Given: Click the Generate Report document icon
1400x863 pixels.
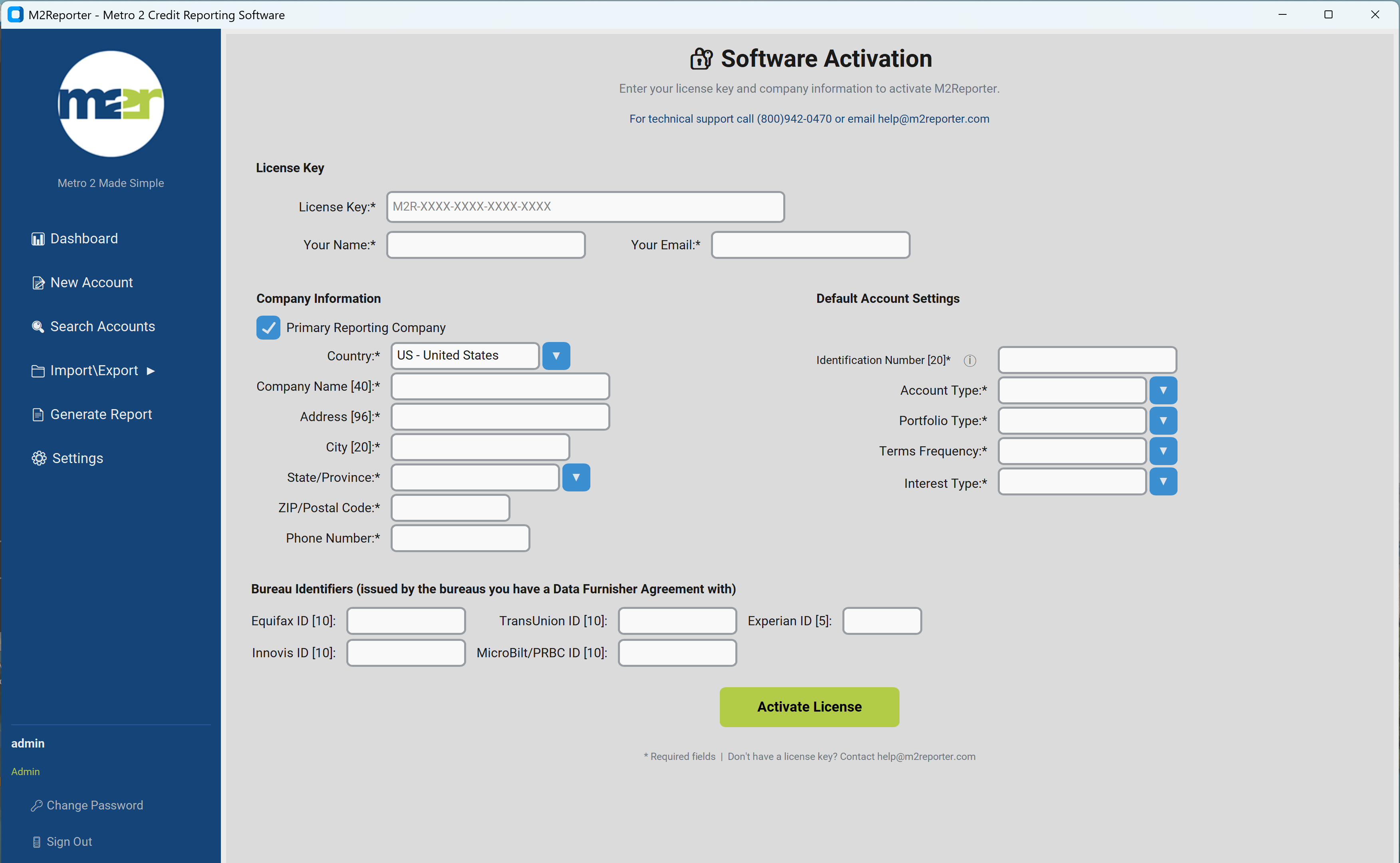Looking at the screenshot, I should [38, 415].
